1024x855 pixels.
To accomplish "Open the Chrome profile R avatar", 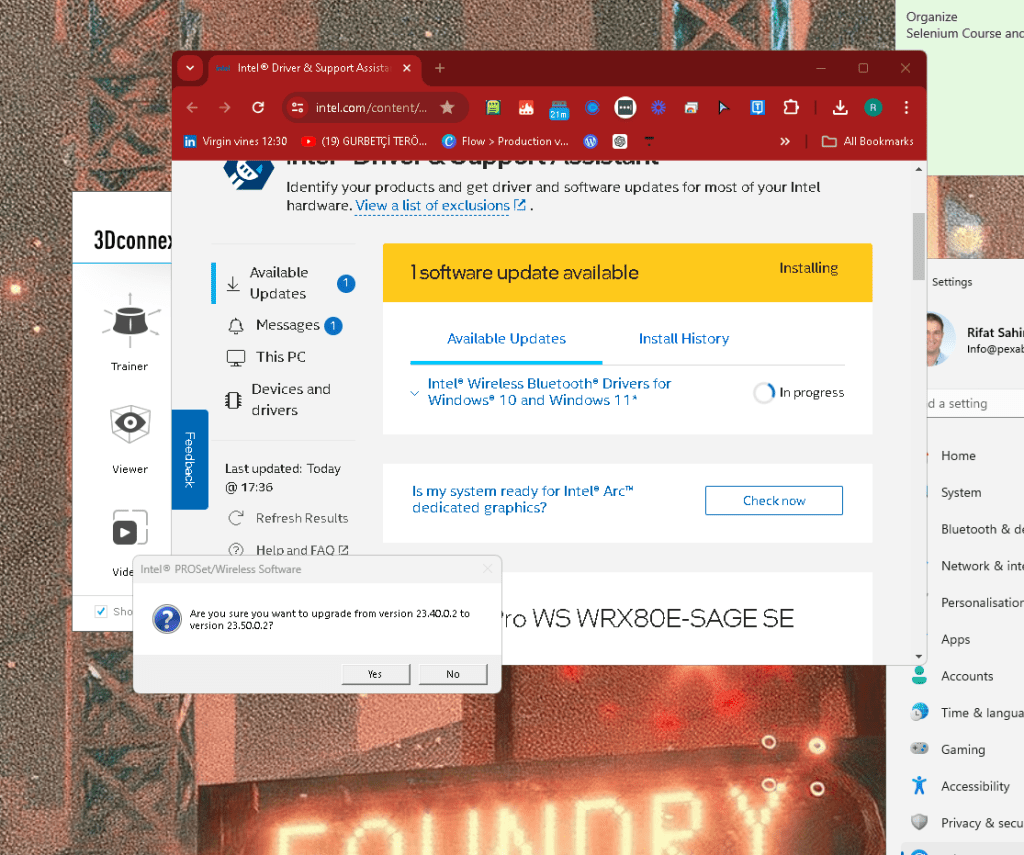I will (x=873, y=107).
